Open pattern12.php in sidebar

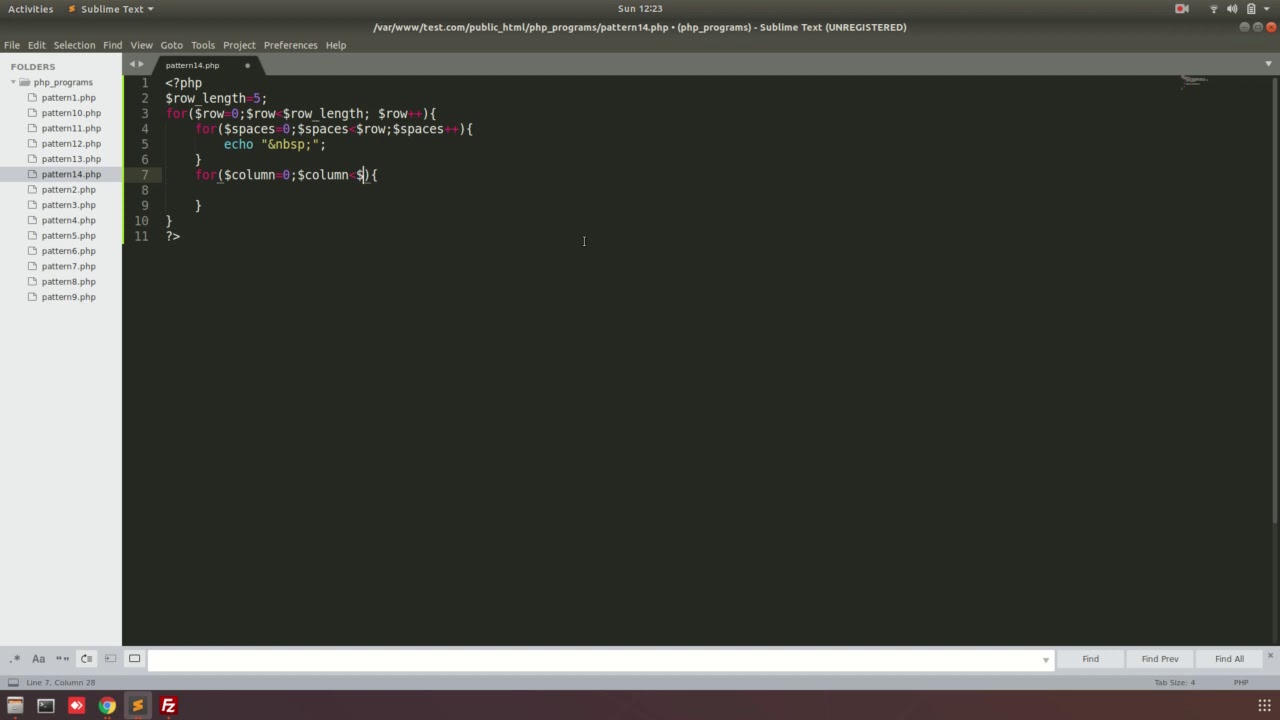[71, 144]
